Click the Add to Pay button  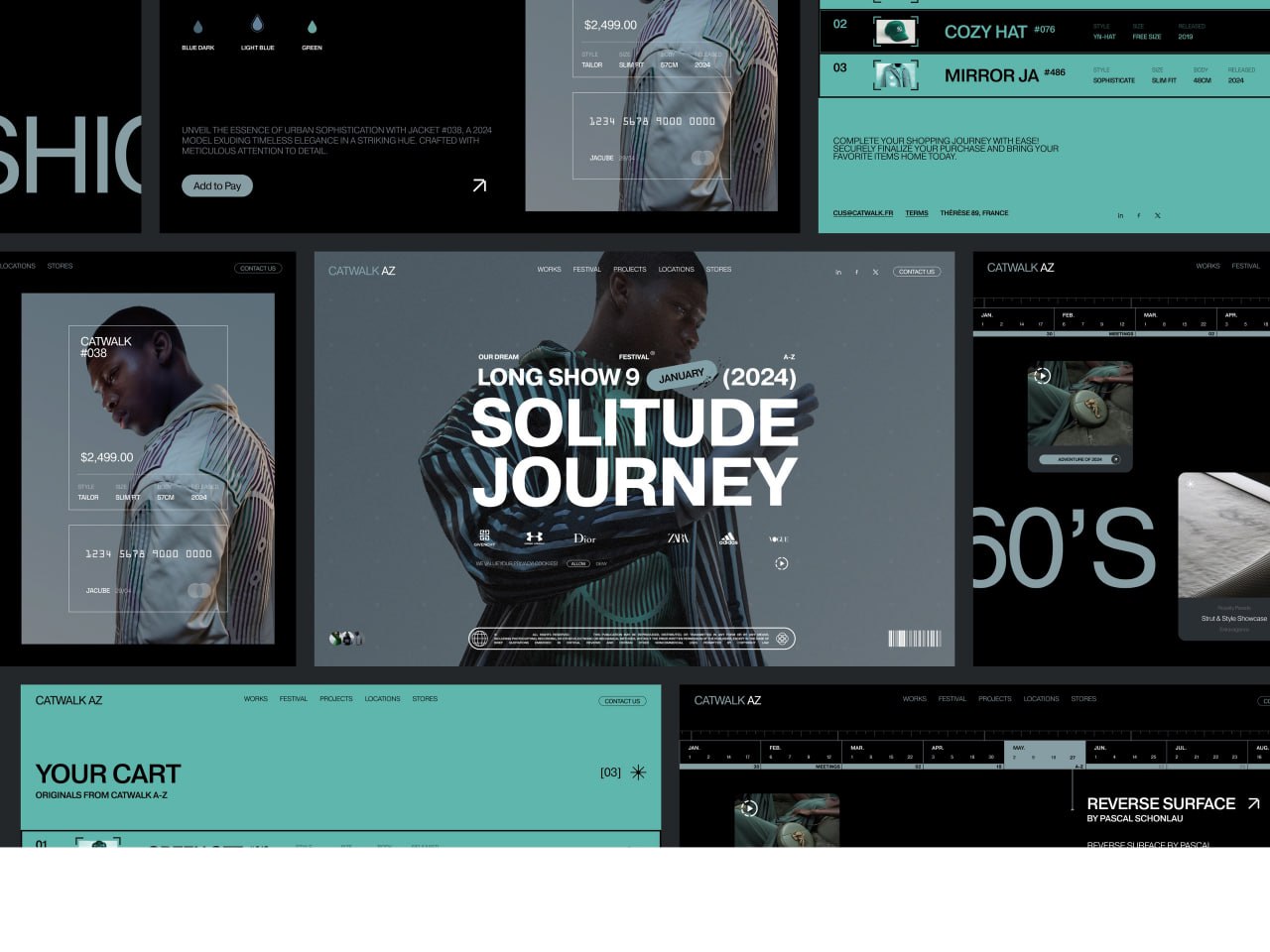[217, 185]
